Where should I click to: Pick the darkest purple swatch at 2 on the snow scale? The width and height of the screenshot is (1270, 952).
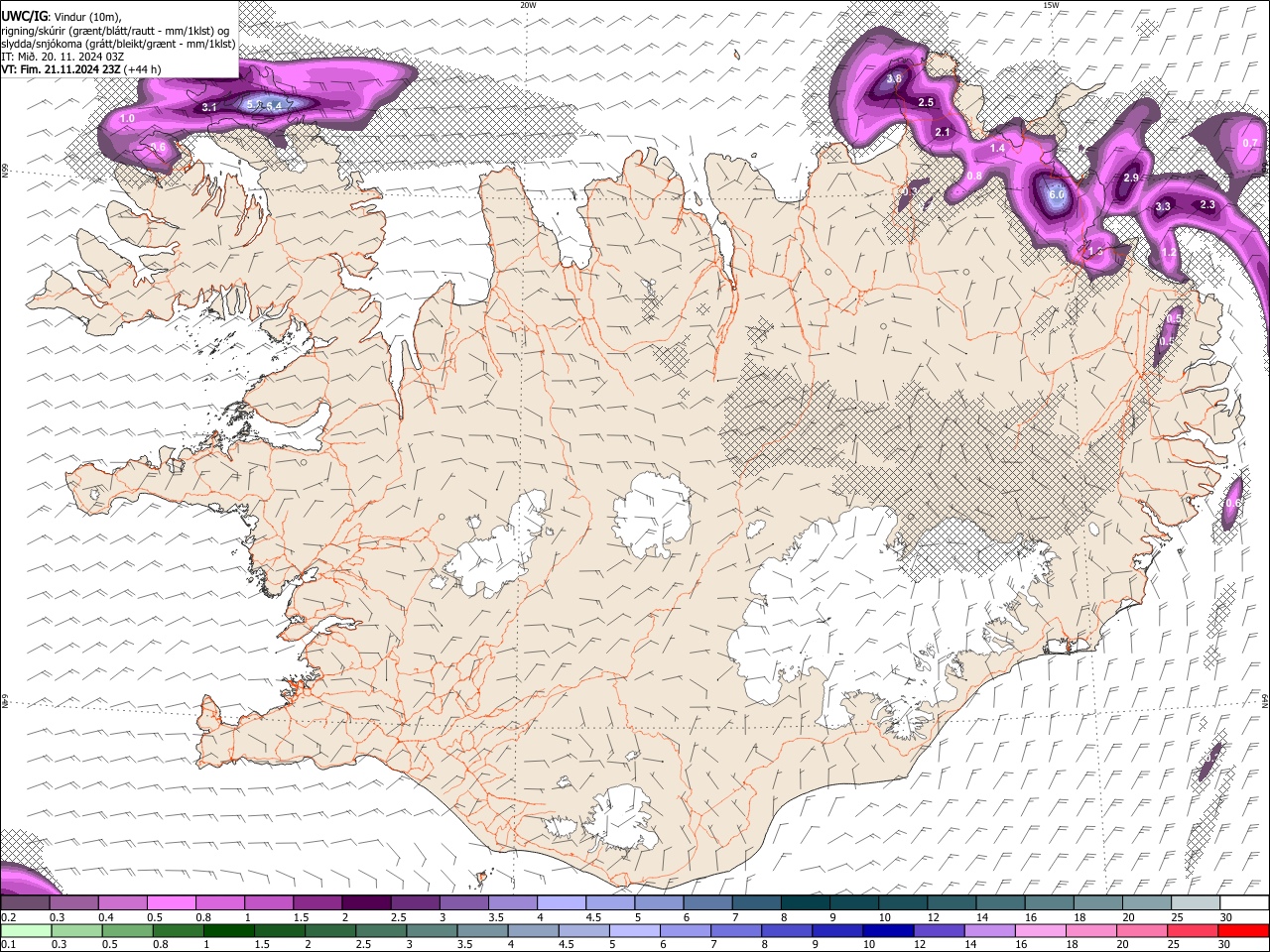click(x=365, y=902)
